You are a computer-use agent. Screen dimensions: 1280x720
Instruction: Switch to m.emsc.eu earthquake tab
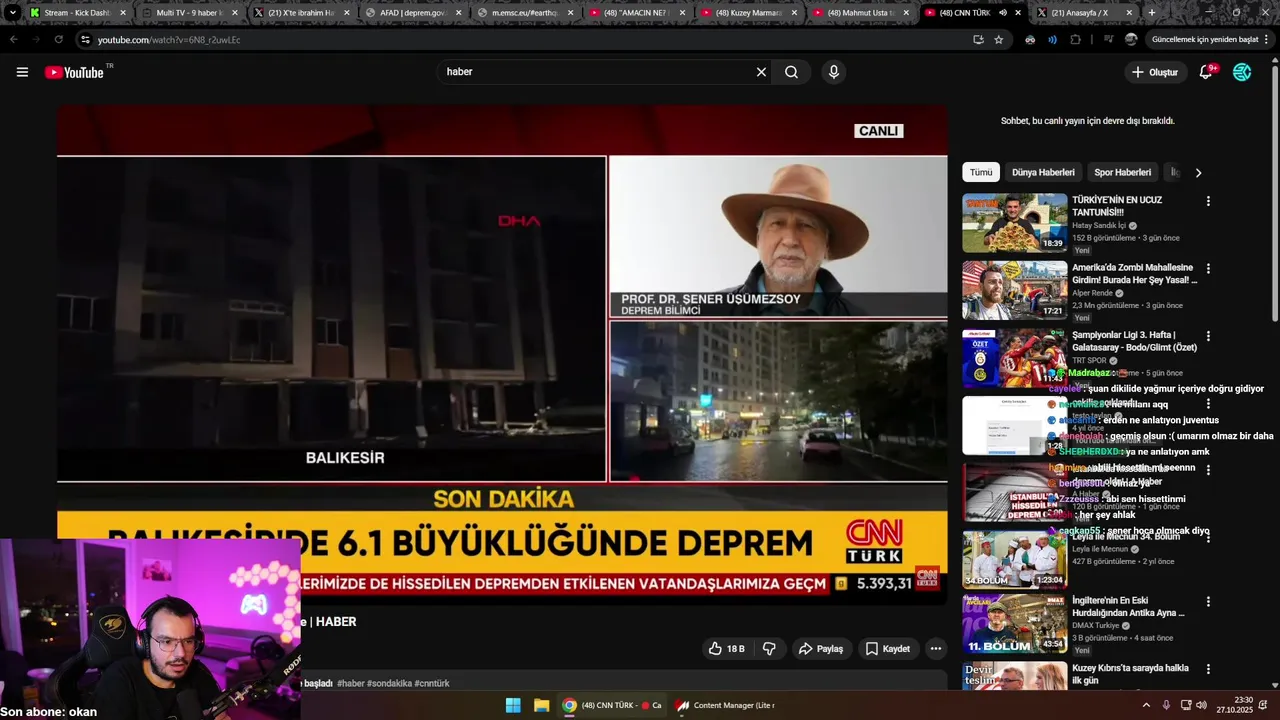(x=524, y=13)
